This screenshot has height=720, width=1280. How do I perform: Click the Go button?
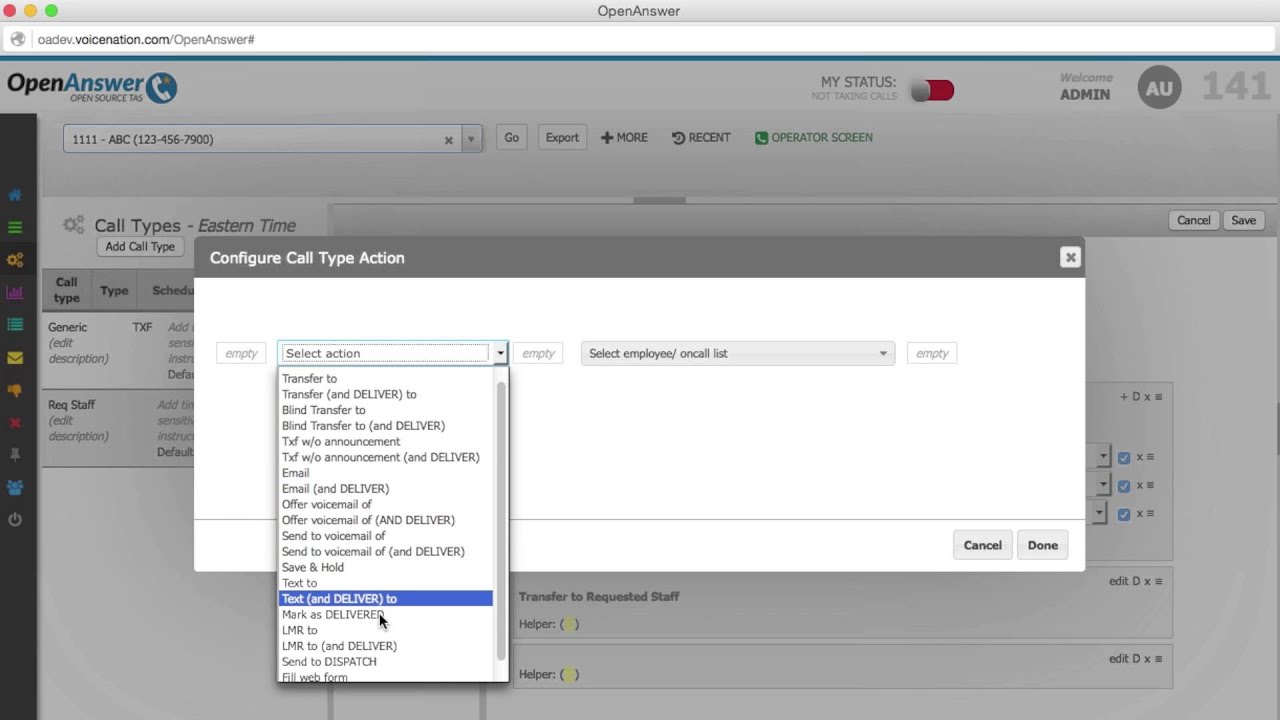click(x=511, y=138)
